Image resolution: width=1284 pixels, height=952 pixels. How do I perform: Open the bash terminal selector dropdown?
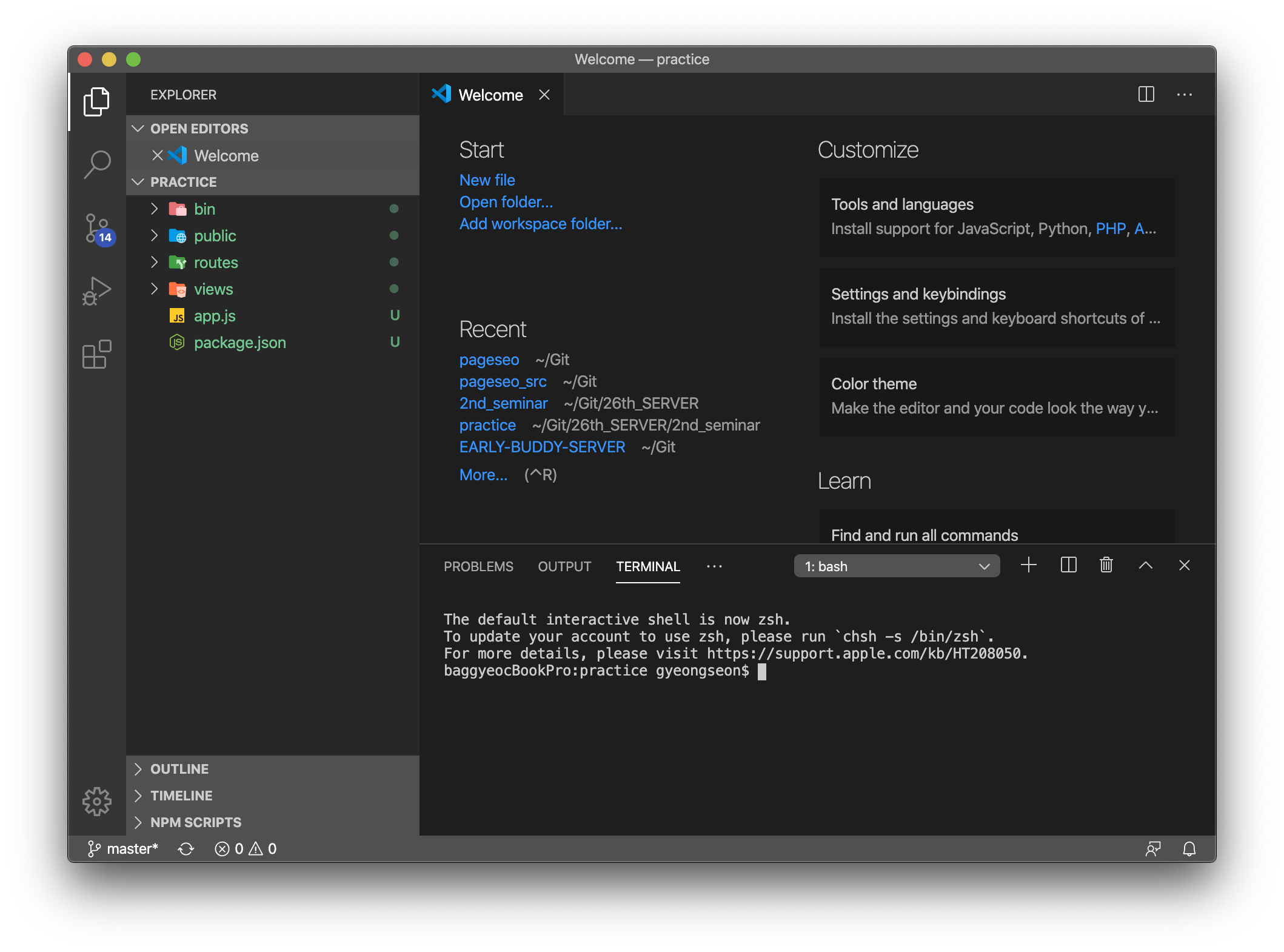(897, 566)
